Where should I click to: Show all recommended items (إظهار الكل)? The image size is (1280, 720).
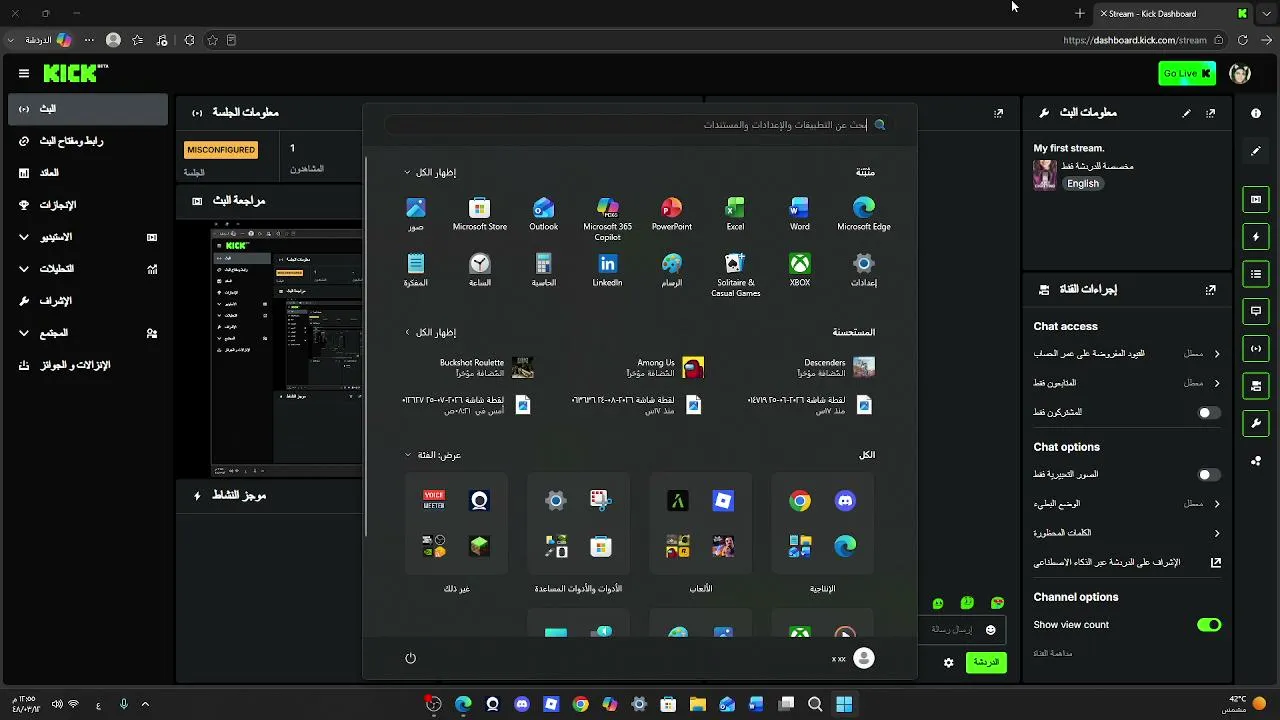click(430, 332)
